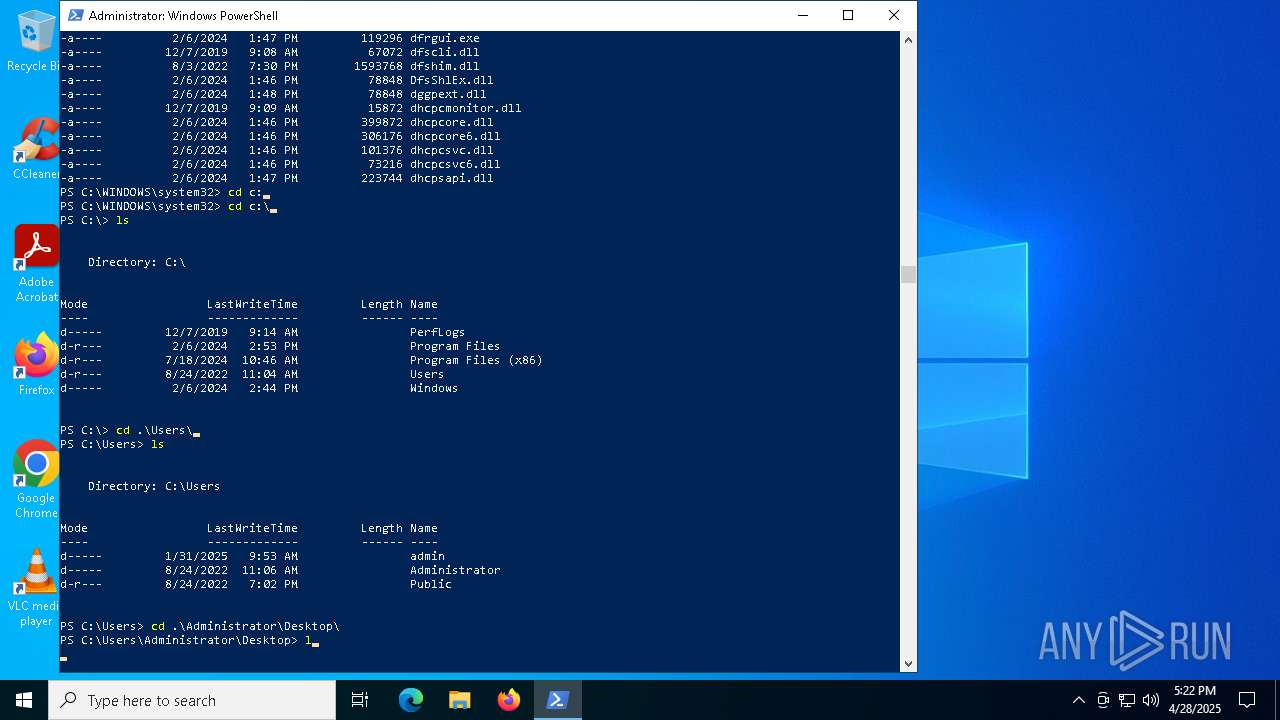Open Firefox from the taskbar
This screenshot has height=720, width=1280.
click(x=509, y=700)
